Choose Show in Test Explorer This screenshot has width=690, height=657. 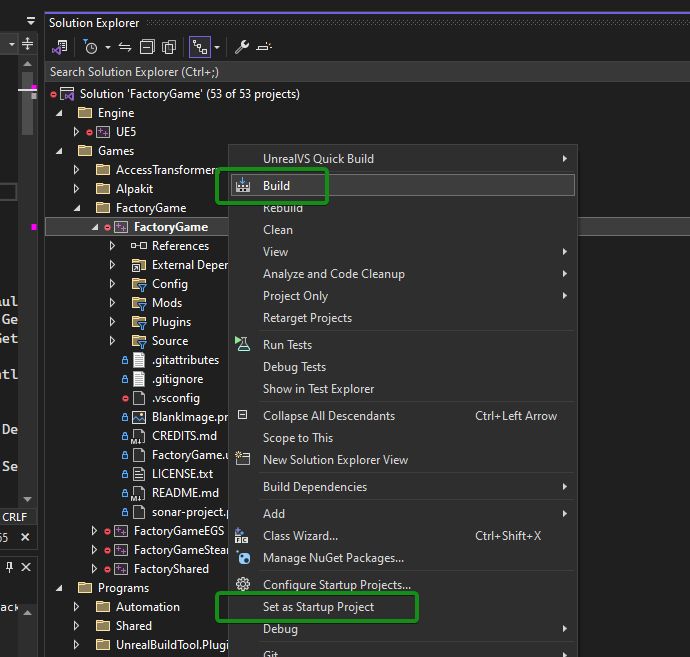(403, 389)
